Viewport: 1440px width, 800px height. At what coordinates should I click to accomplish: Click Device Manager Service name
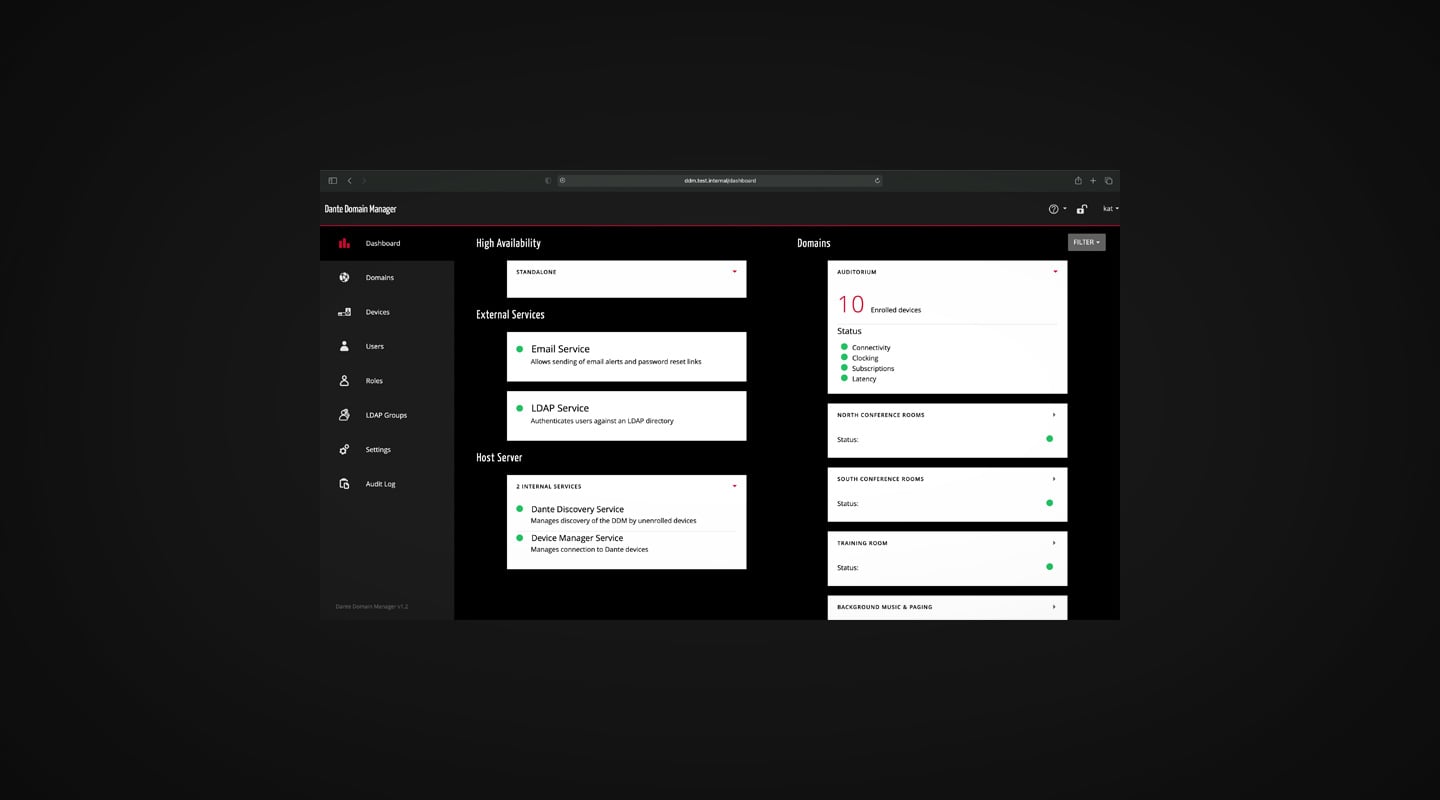(x=577, y=538)
